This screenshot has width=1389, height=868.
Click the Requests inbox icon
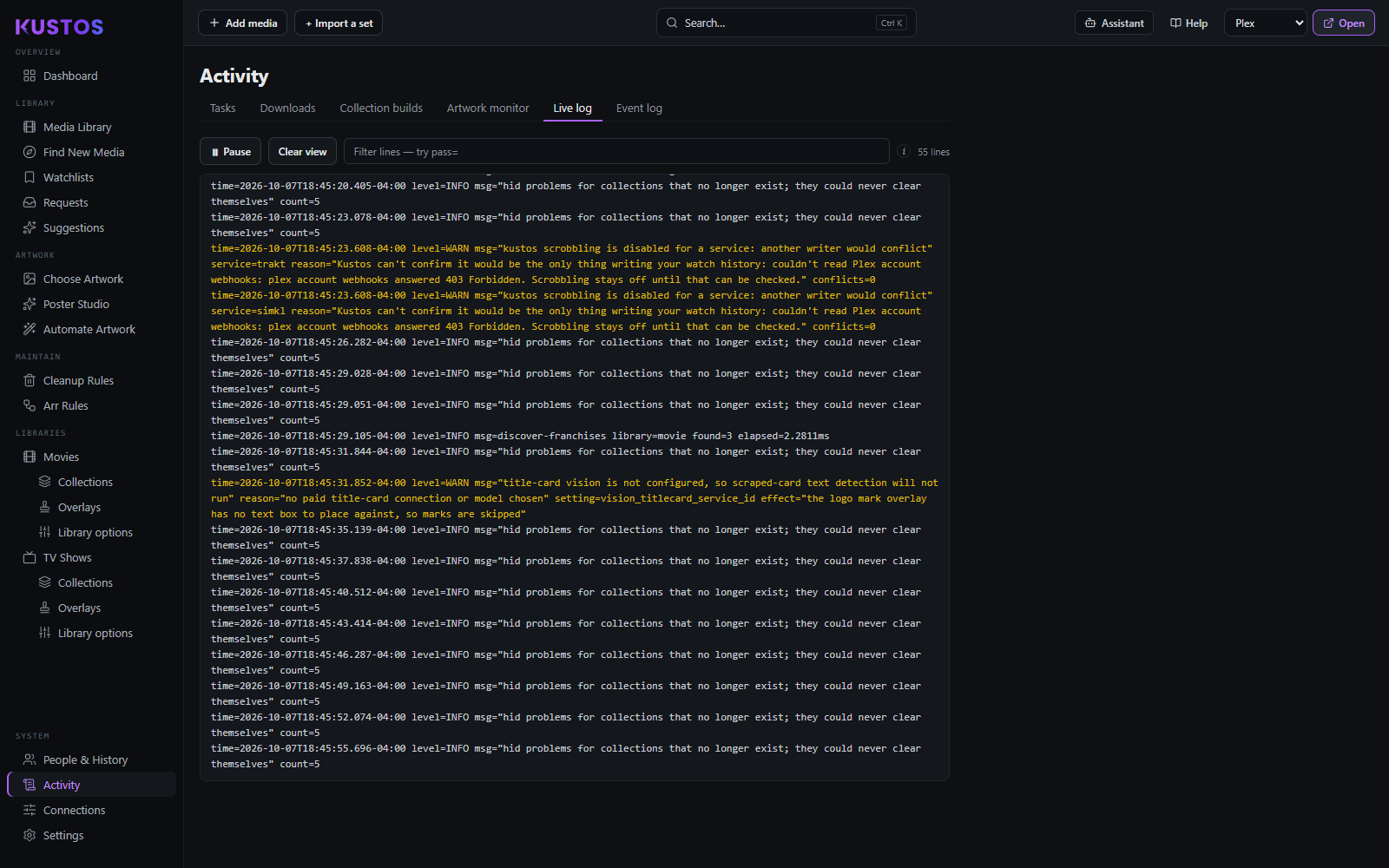(x=30, y=202)
